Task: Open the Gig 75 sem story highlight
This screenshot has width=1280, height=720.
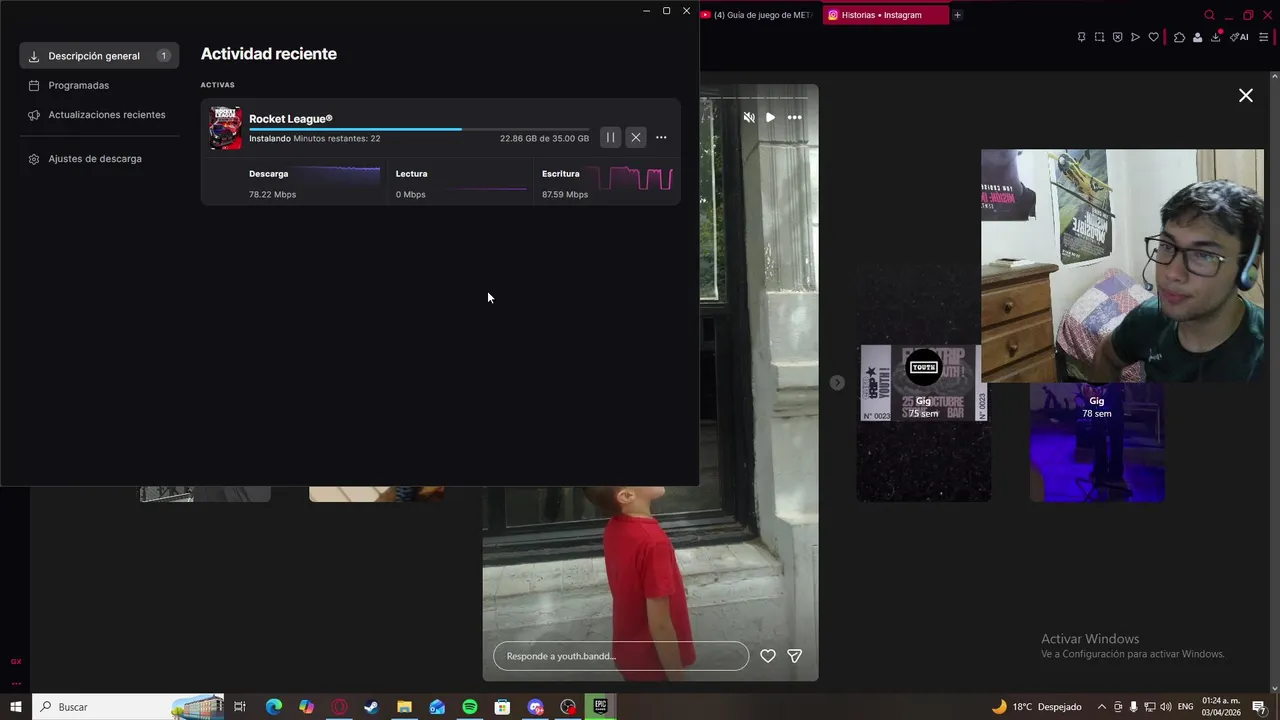Action: coord(923,383)
